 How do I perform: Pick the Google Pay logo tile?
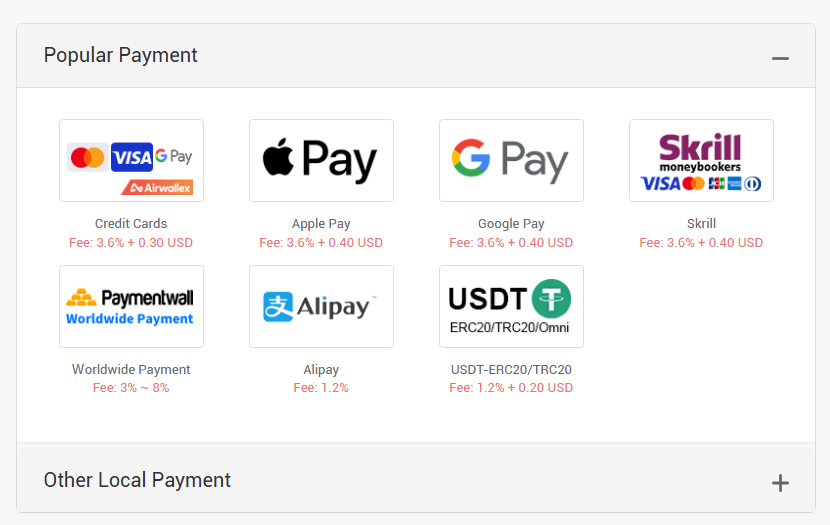tap(511, 160)
